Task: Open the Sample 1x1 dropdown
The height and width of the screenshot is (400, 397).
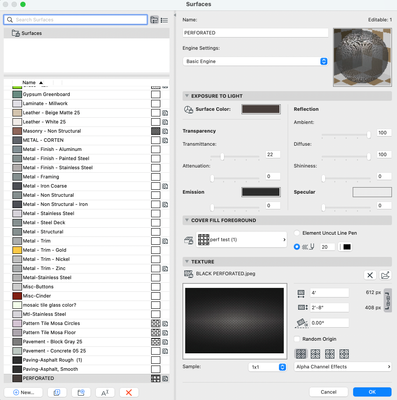Action: (x=267, y=367)
